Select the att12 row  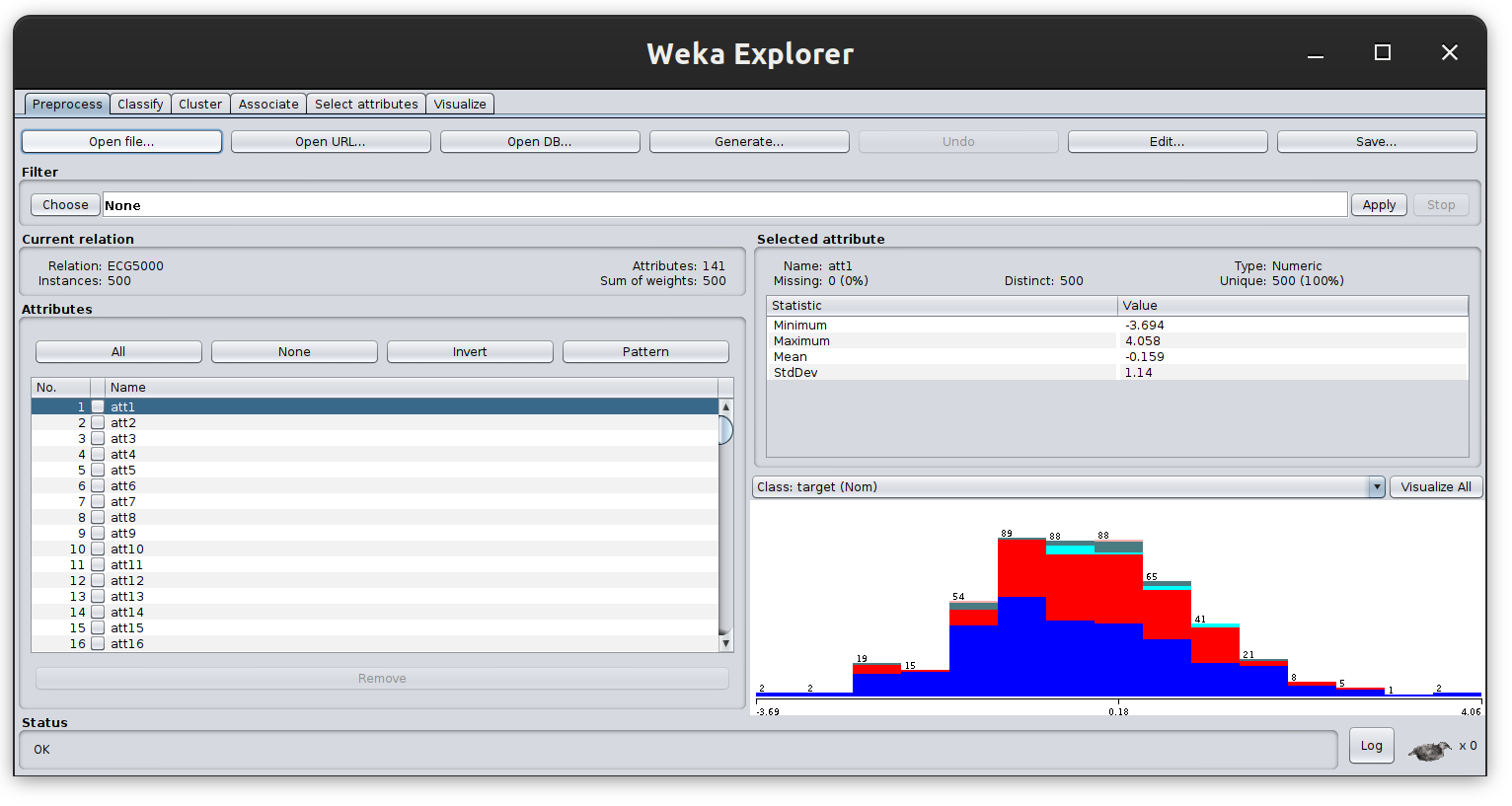point(375,580)
